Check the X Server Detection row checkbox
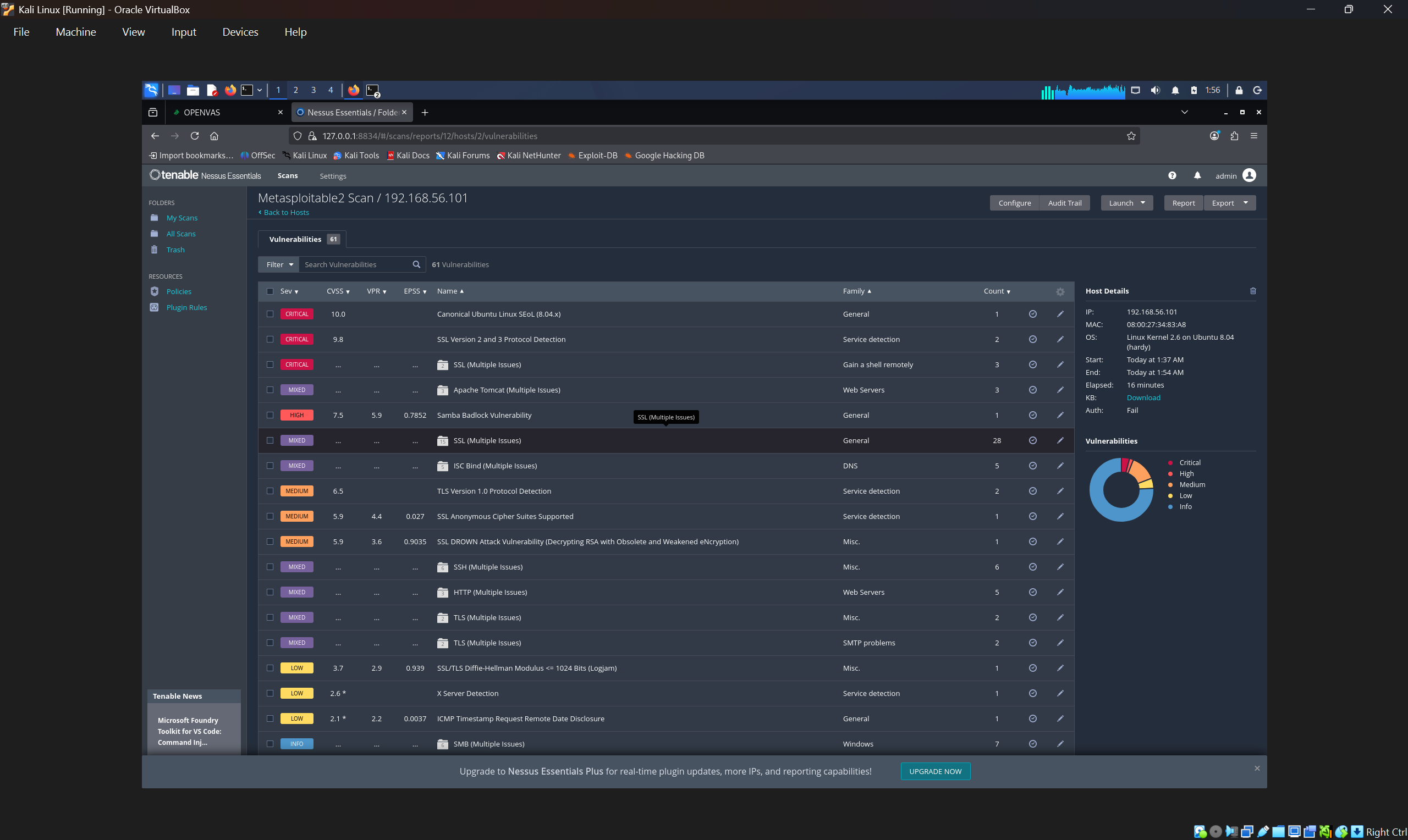 [270, 693]
